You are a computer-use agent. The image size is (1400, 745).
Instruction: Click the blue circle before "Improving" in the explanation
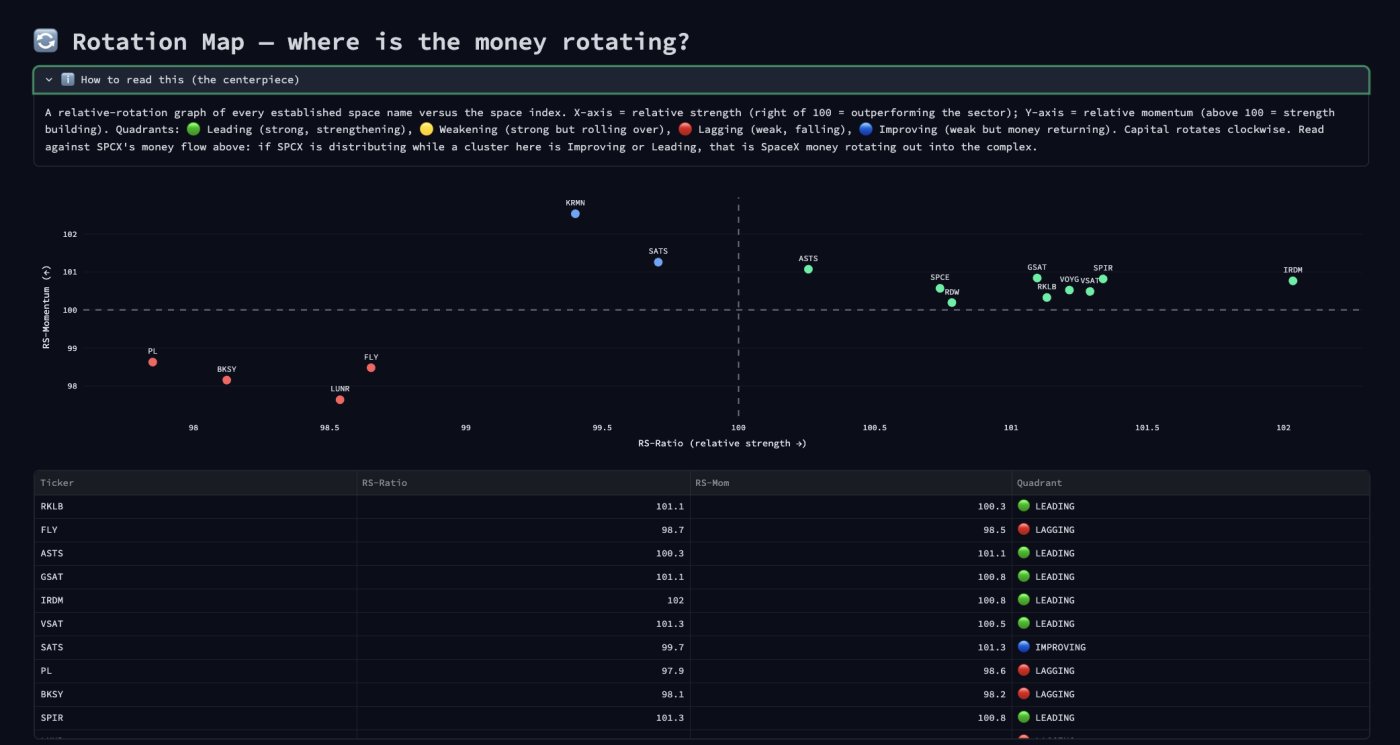pyautogui.click(x=866, y=130)
